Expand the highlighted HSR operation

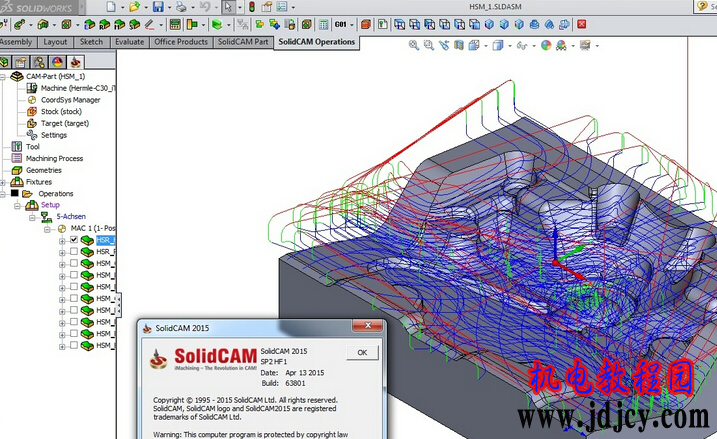pyautogui.click(x=62, y=241)
